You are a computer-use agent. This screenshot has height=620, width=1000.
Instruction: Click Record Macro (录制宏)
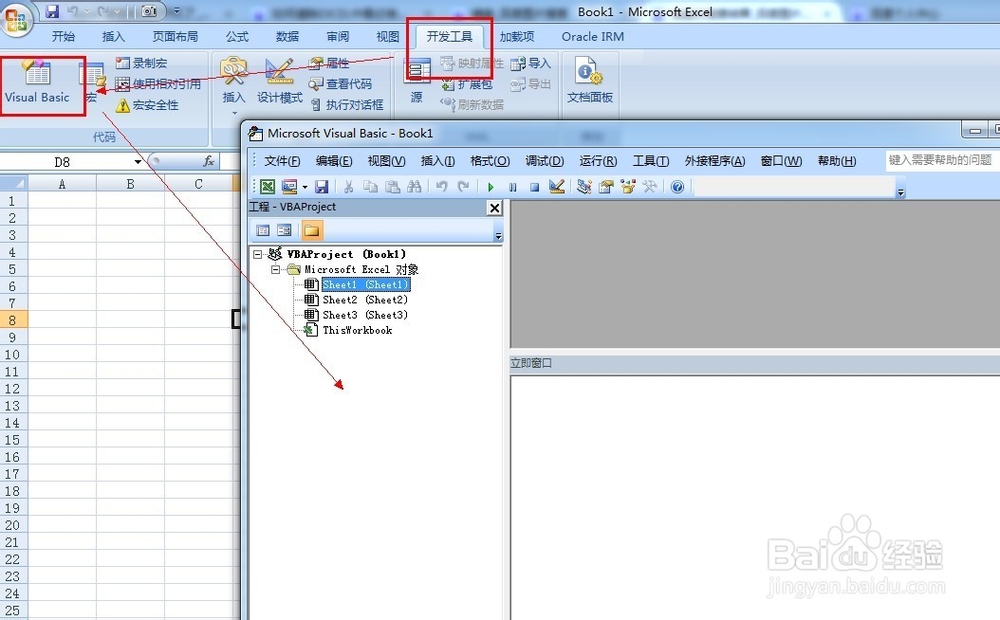coord(142,63)
